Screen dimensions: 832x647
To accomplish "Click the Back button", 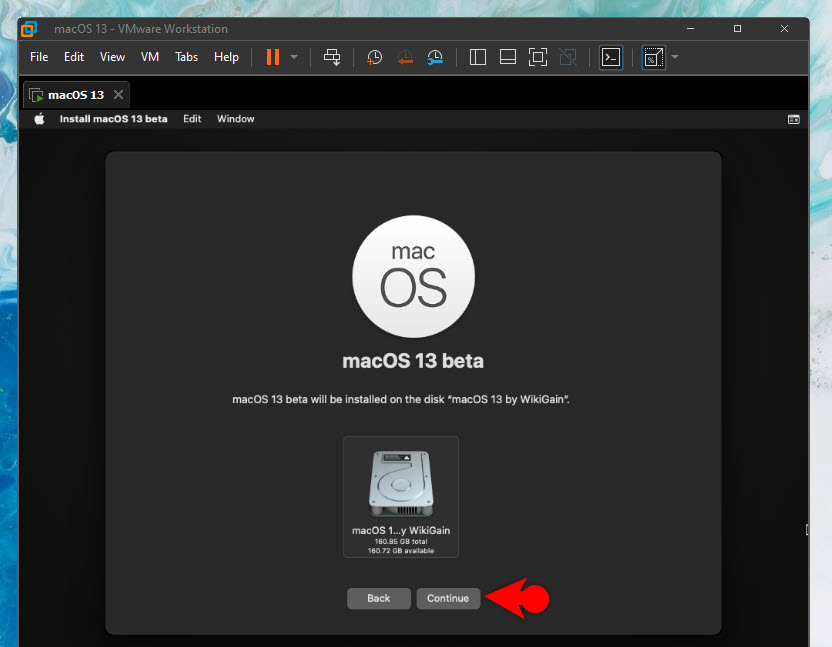I will 379,598.
